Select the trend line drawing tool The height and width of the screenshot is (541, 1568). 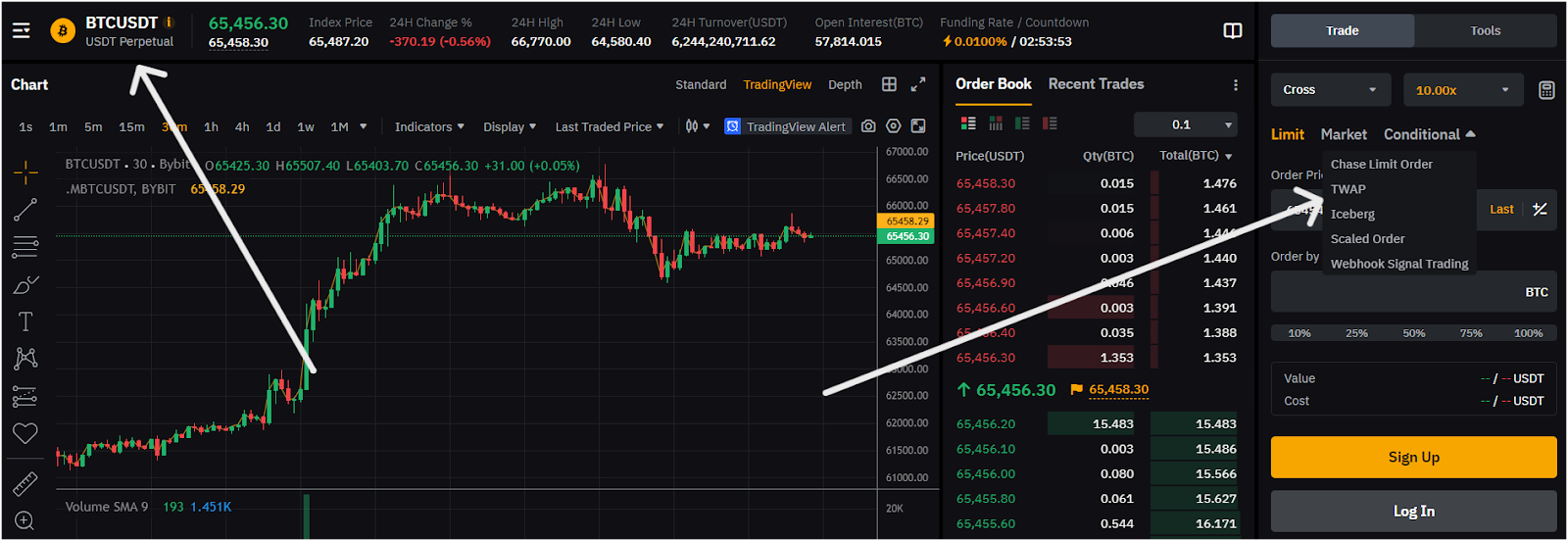pos(25,210)
